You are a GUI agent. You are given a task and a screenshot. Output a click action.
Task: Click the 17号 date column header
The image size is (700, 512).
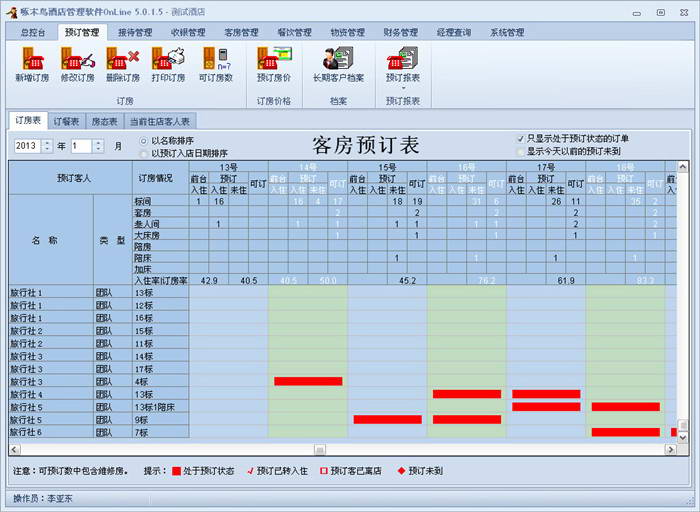[546, 167]
